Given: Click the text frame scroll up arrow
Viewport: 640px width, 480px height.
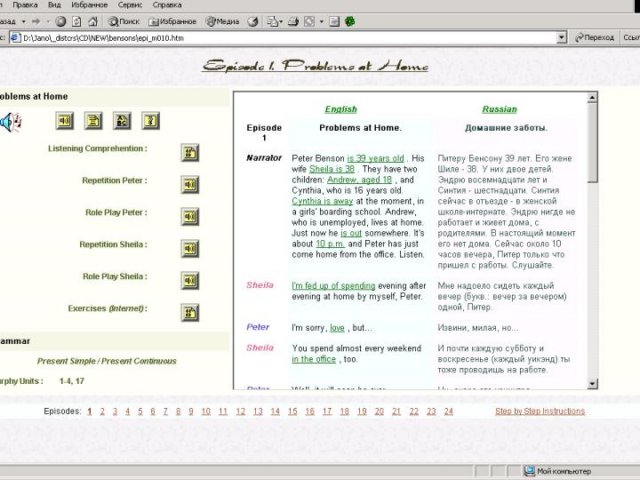Looking at the screenshot, I should (x=592, y=97).
